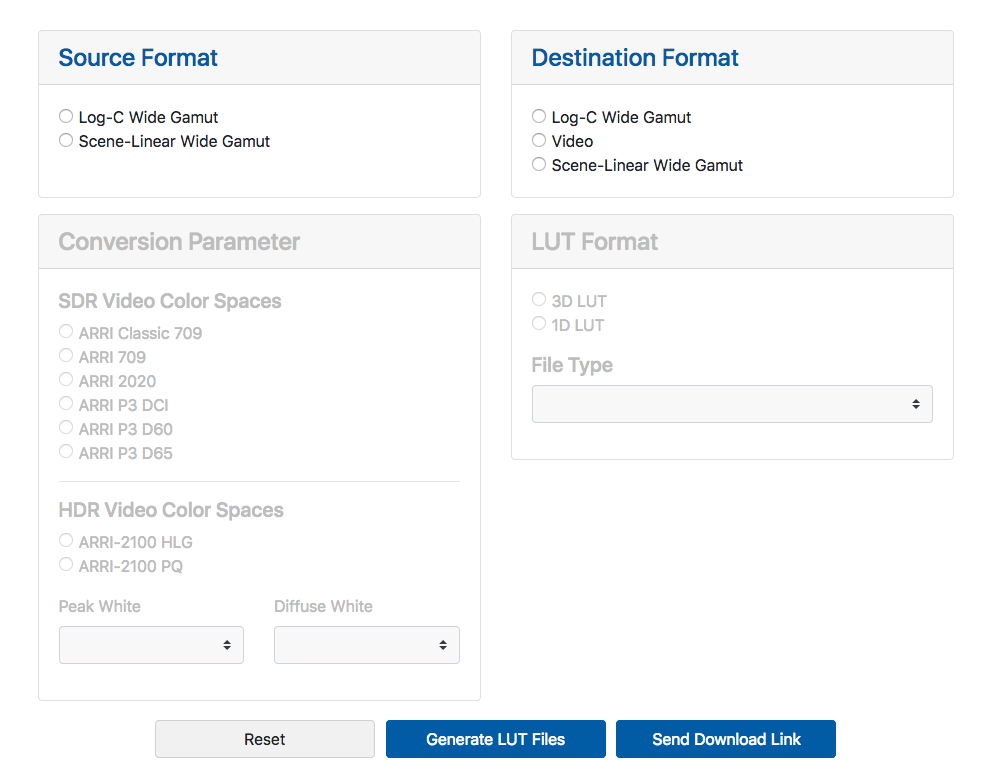Choose ARRI P3 D60 color space

66,428
